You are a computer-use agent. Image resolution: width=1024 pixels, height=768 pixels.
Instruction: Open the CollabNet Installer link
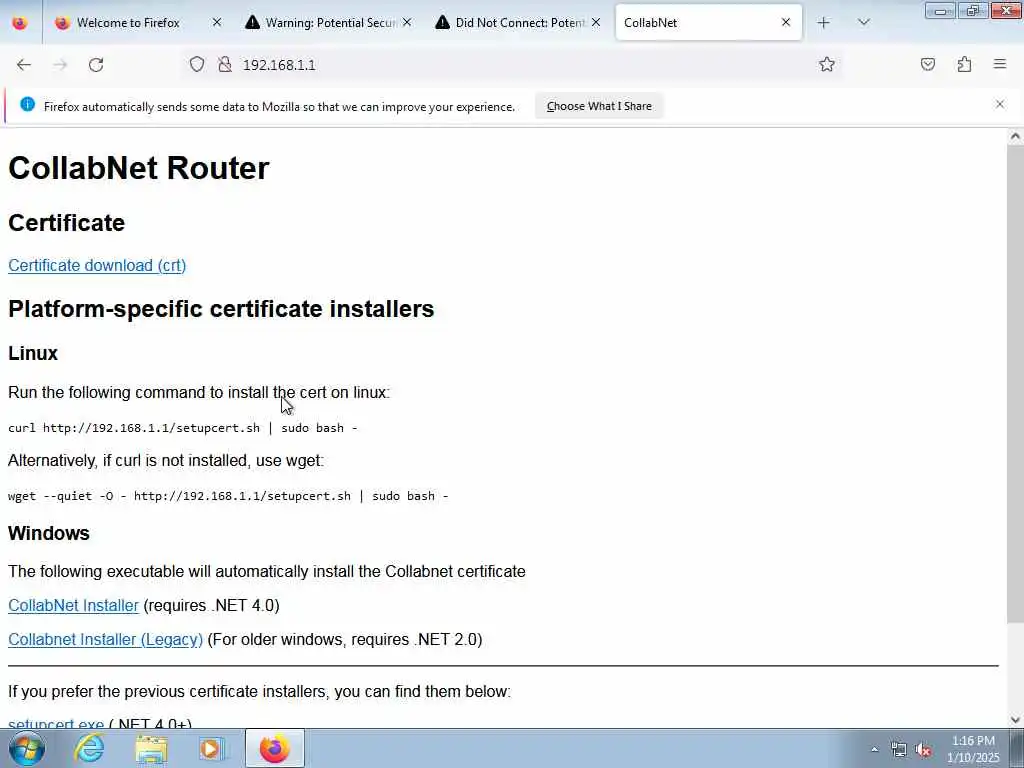[73, 605]
